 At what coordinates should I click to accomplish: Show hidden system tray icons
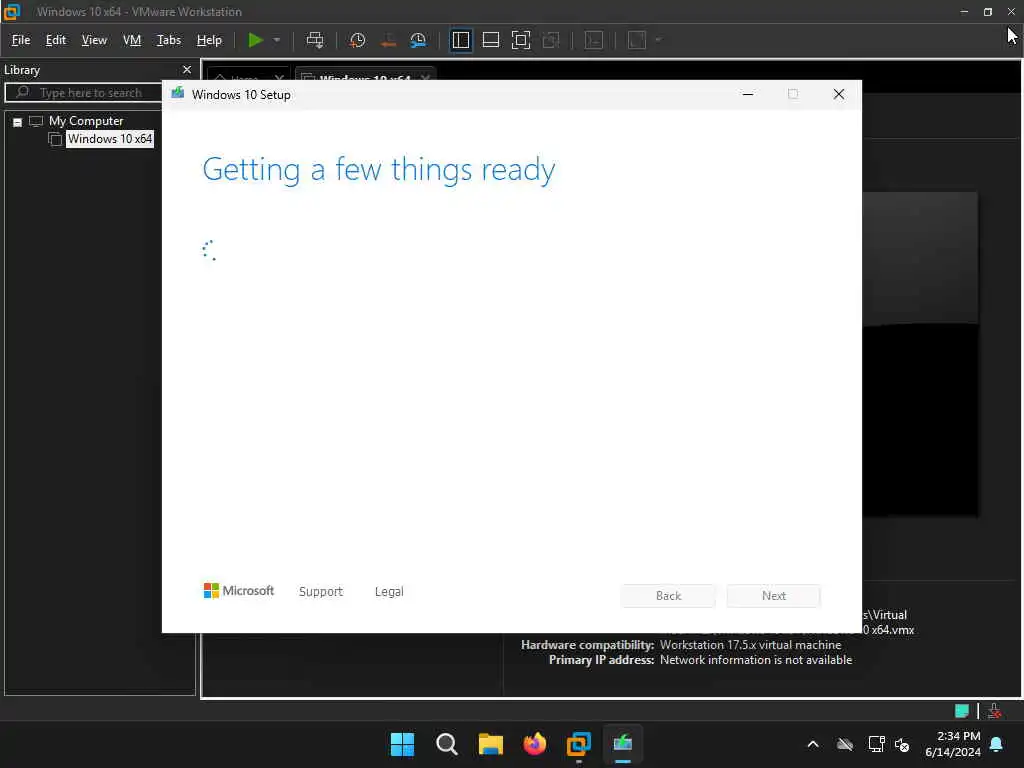813,744
